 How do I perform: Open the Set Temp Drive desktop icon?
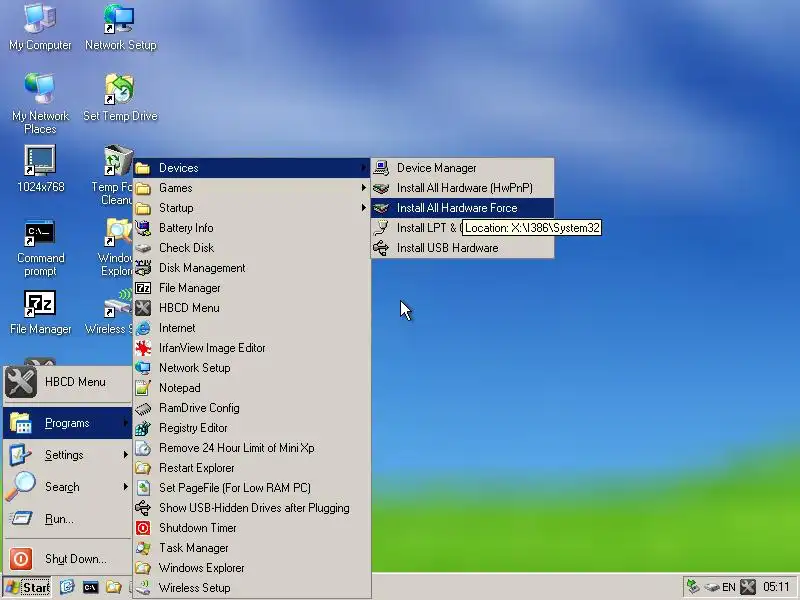[x=120, y=97]
